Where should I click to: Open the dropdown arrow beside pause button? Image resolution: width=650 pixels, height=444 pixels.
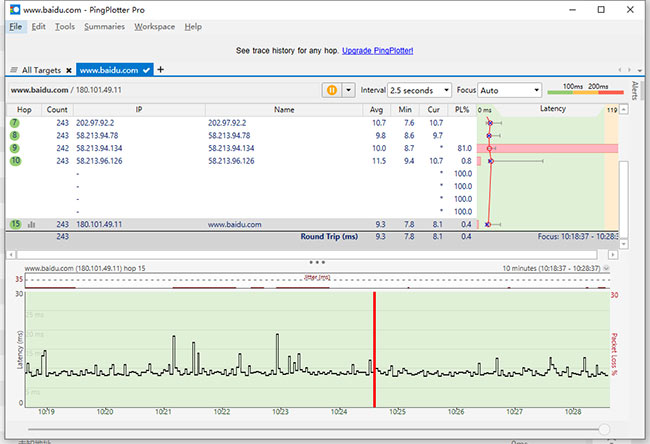(x=349, y=90)
